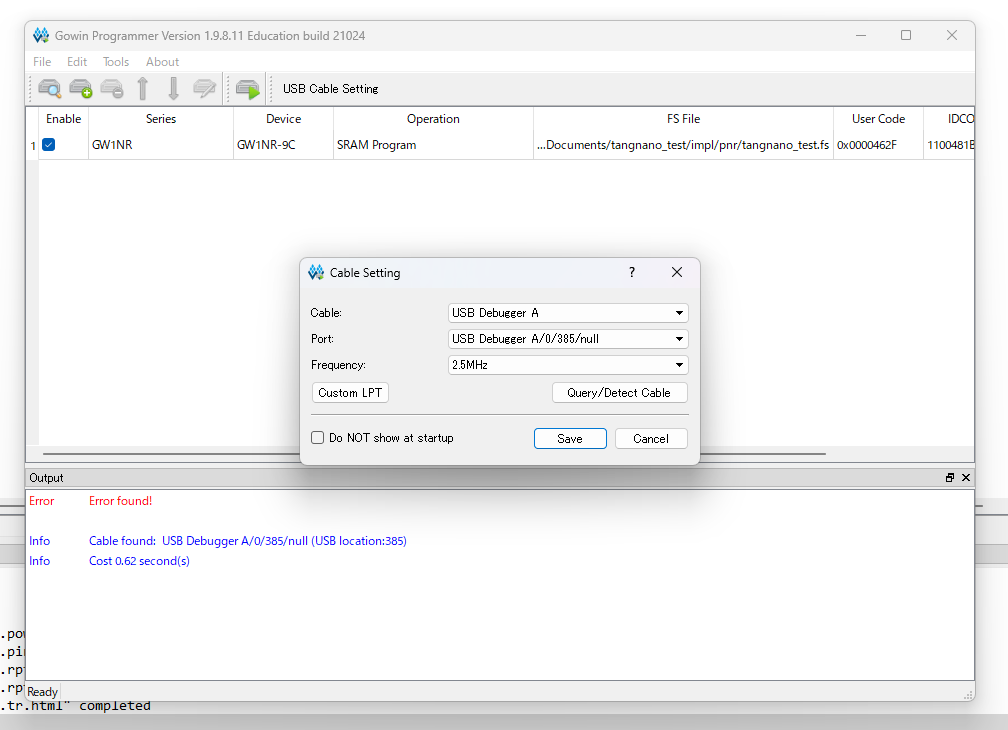
Task: Select the SRAM Program operation cell
Action: [x=433, y=145]
